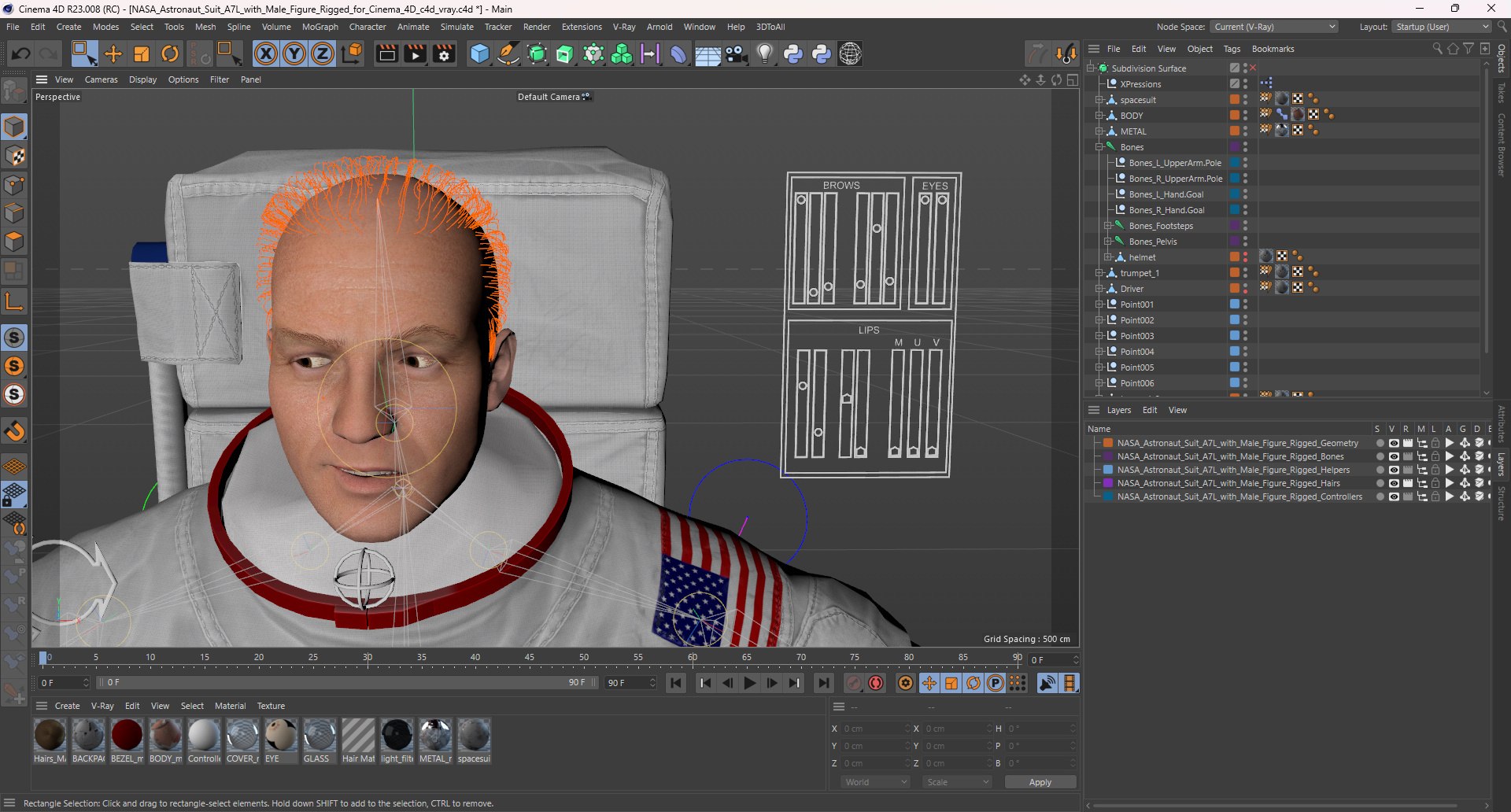The height and width of the screenshot is (812, 1511).
Task: Open material manager Create menu
Action: pyautogui.click(x=67, y=706)
